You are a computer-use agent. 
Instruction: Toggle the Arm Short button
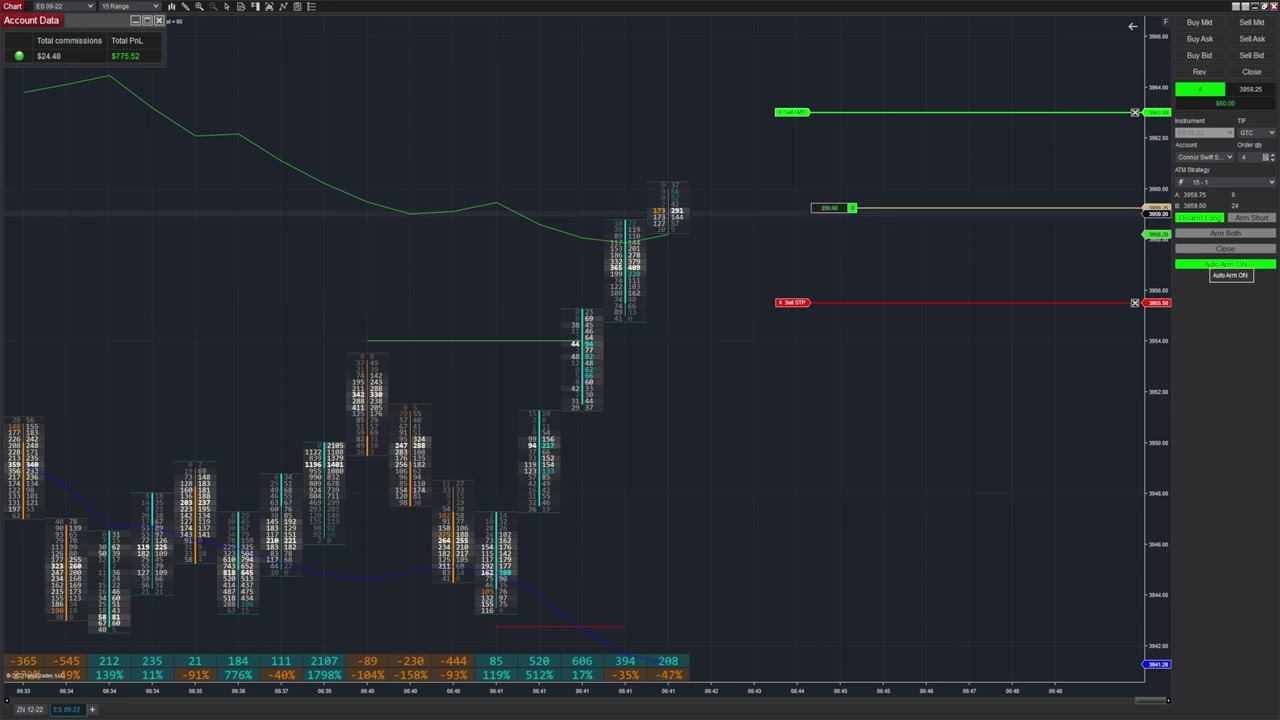click(1251, 217)
